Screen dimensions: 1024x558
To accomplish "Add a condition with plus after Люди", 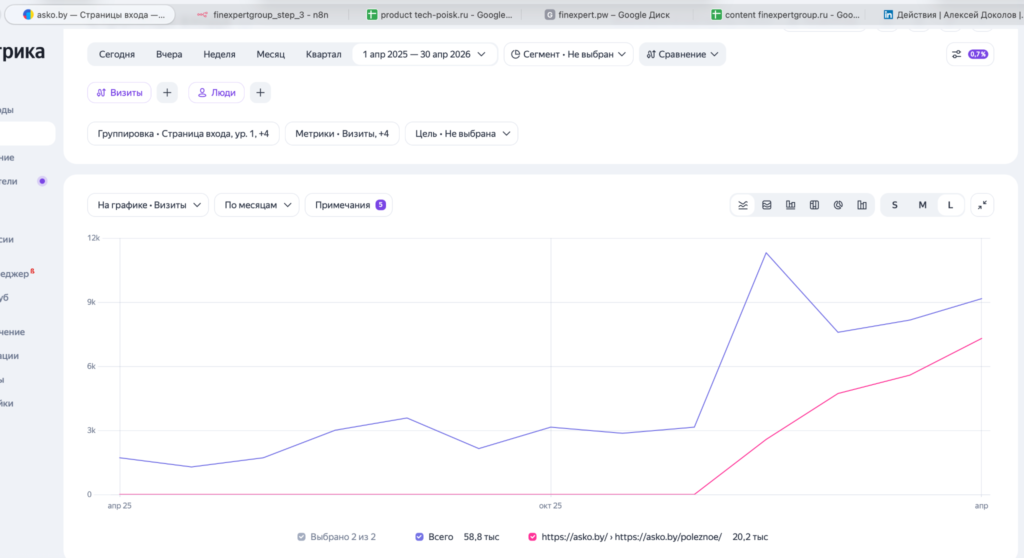I will pos(261,93).
